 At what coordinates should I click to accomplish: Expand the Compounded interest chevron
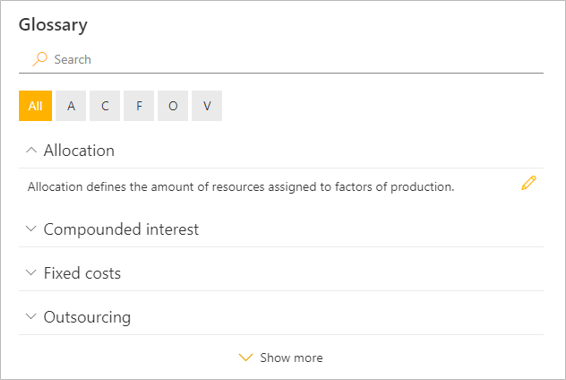coord(31,229)
